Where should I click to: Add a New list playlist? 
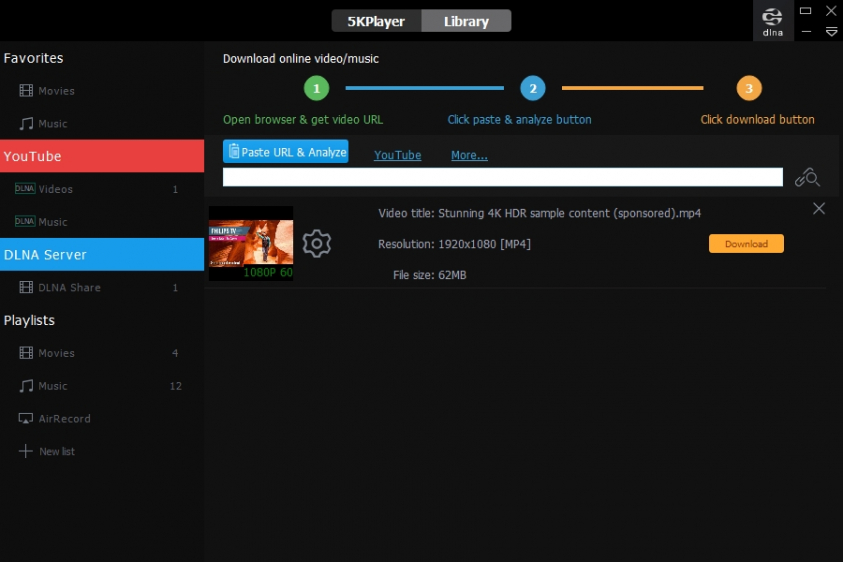click(56, 452)
